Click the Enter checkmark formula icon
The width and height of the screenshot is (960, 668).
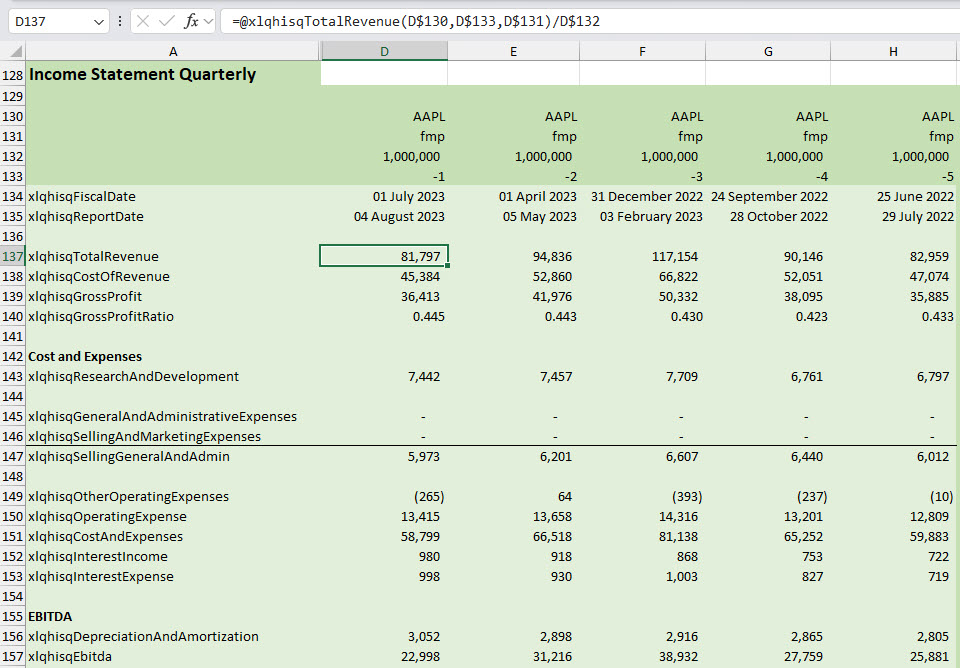coord(167,21)
